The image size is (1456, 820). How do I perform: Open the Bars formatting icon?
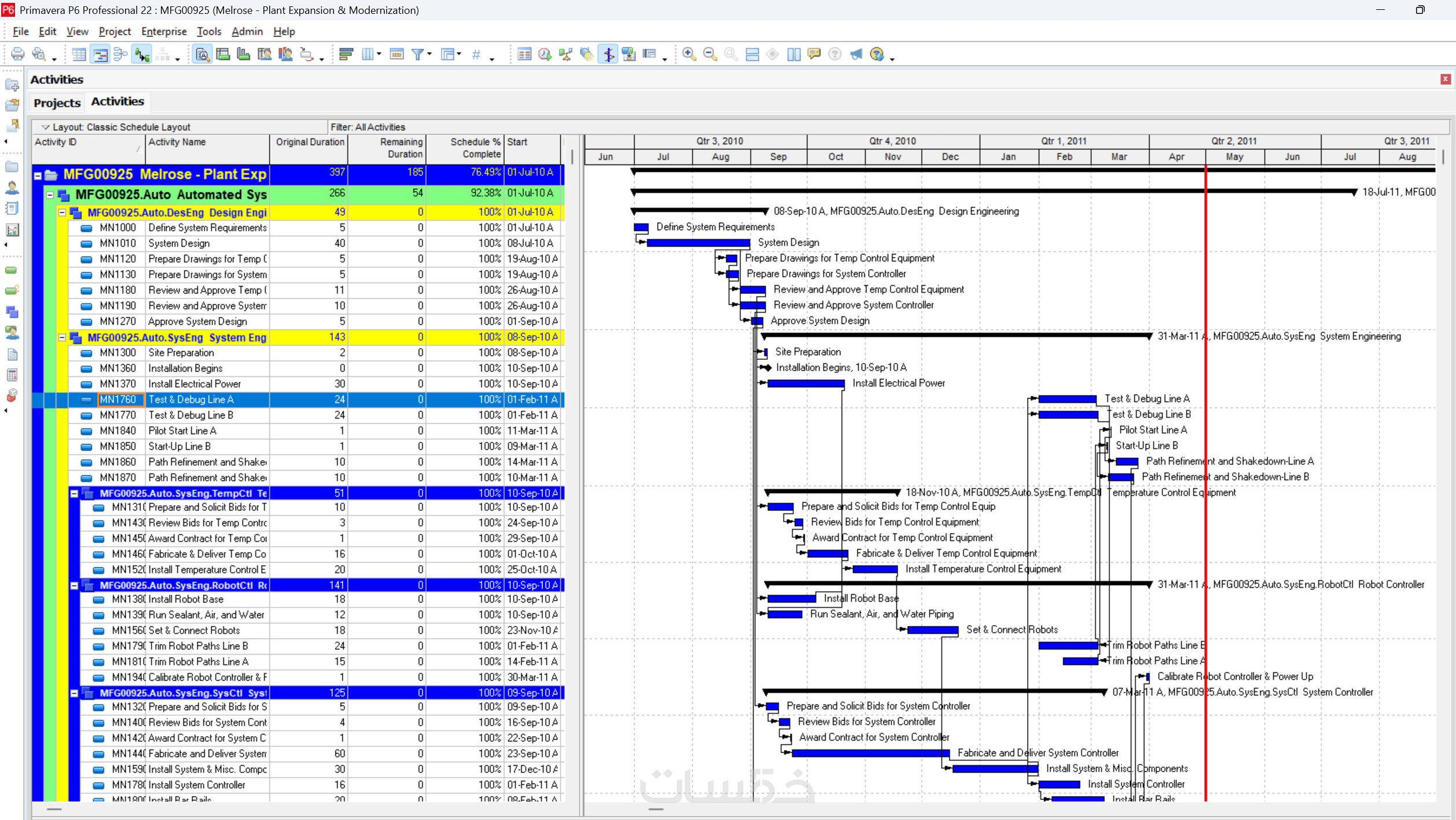[x=346, y=54]
